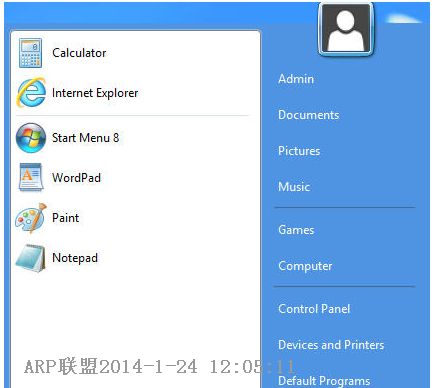Image resolution: width=435 pixels, height=388 pixels.
Task: Launch the Paint palette icon
Action: coord(30,218)
